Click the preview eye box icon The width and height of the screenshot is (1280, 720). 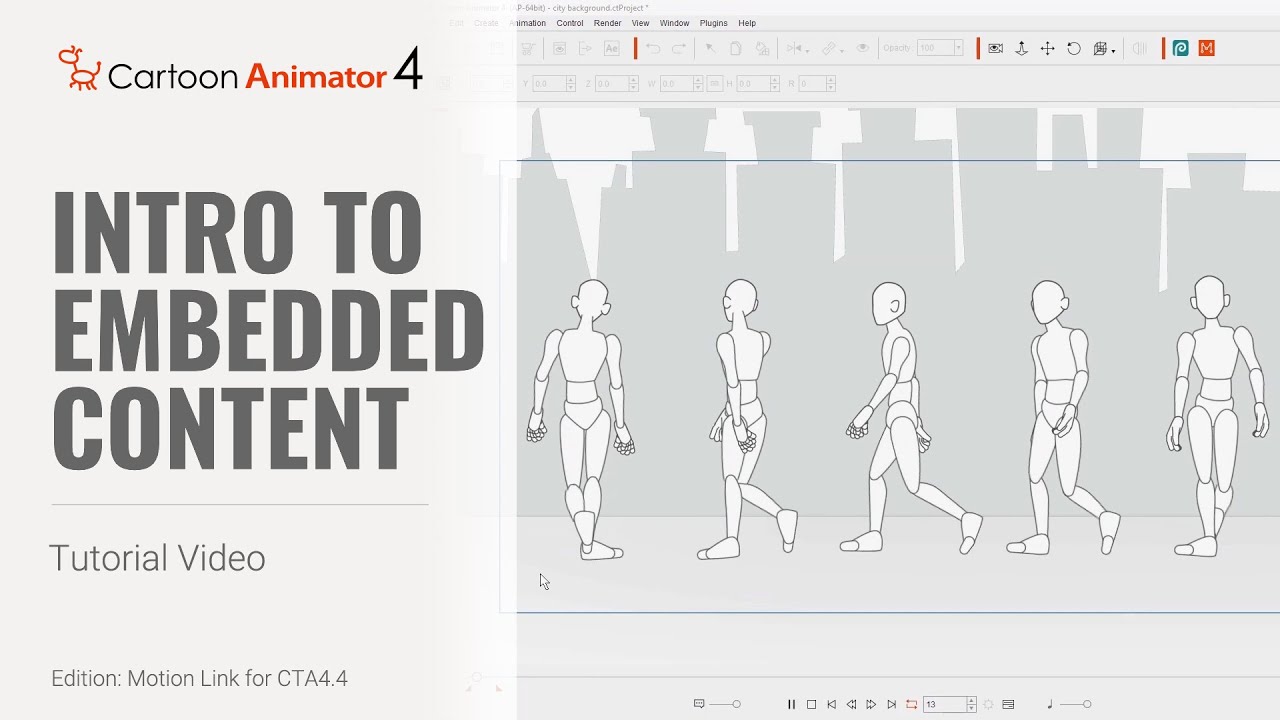point(560,48)
